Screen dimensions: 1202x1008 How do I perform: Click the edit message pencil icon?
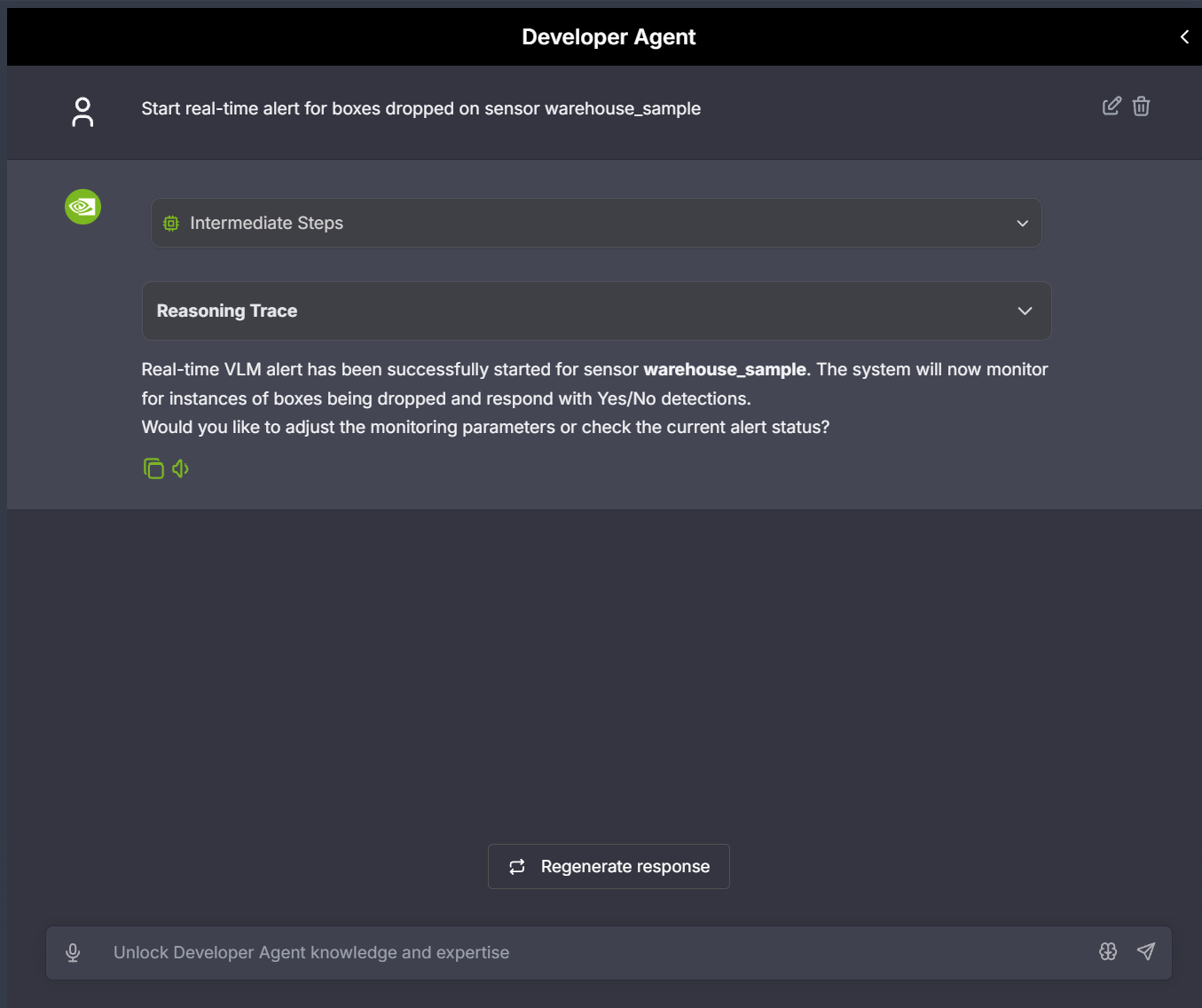[x=1112, y=106]
